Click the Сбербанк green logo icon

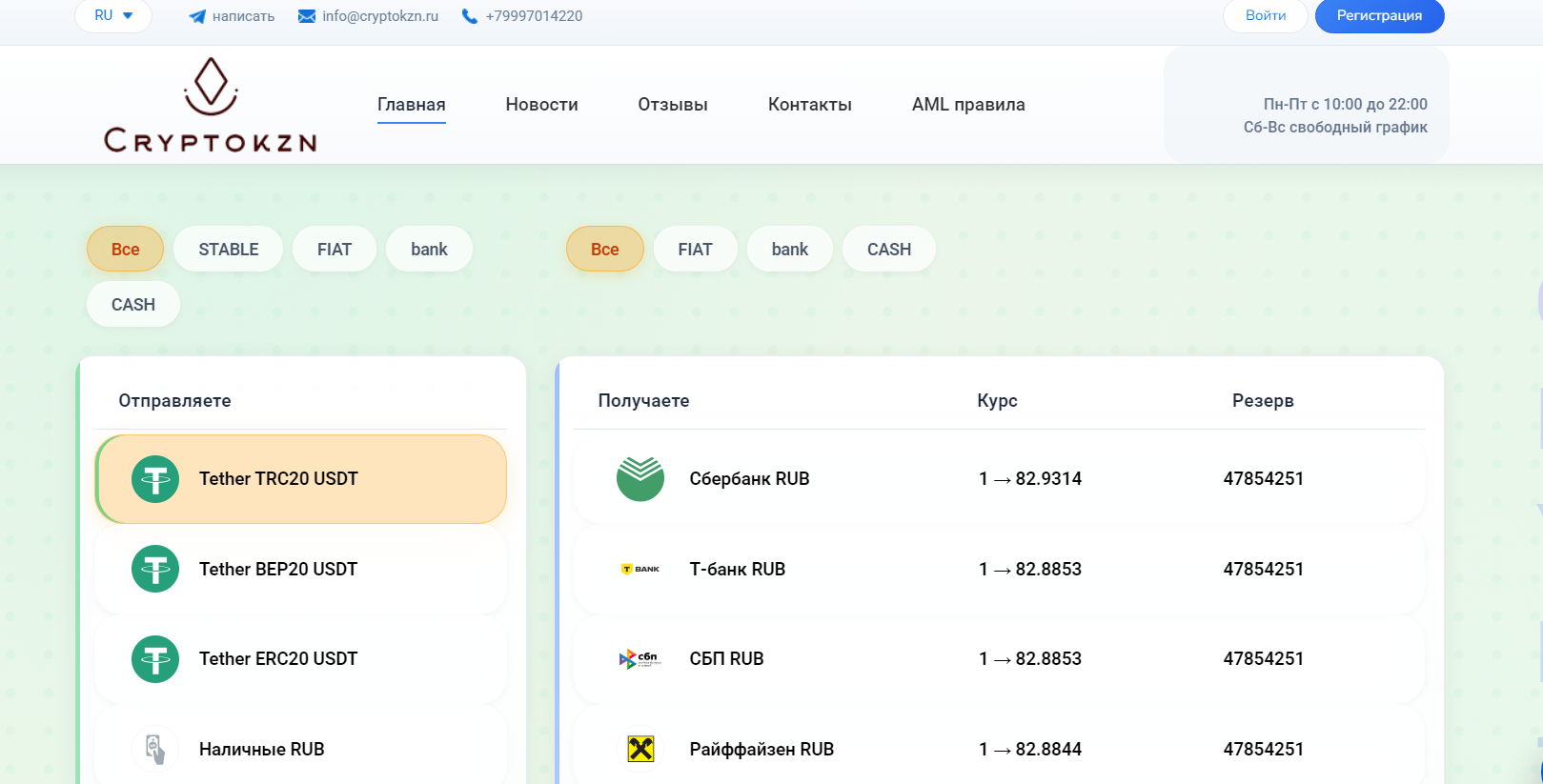coord(640,478)
